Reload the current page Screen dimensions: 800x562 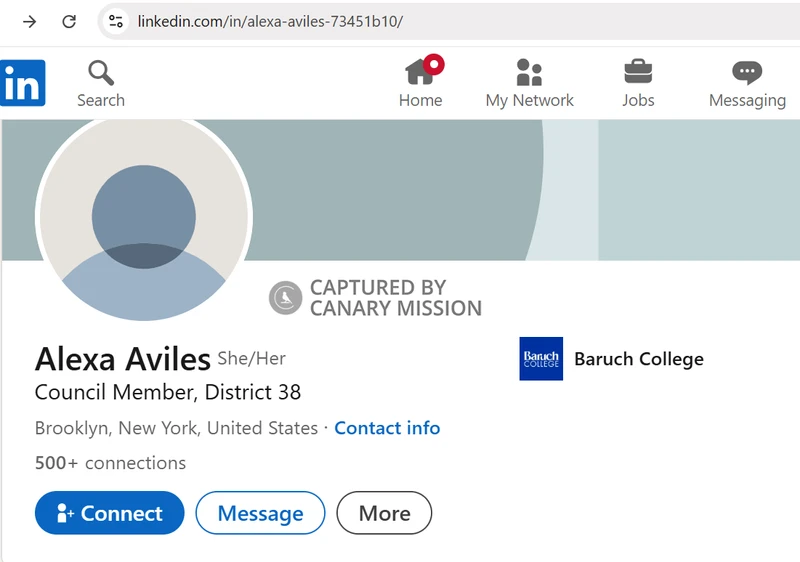click(69, 21)
